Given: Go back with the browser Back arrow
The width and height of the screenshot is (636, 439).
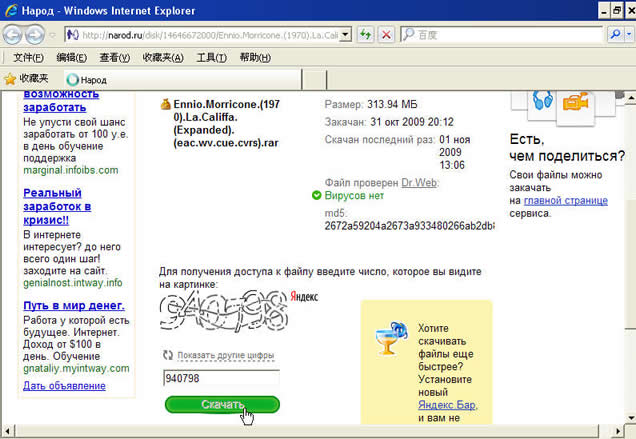Looking at the screenshot, I should click(x=12, y=35).
